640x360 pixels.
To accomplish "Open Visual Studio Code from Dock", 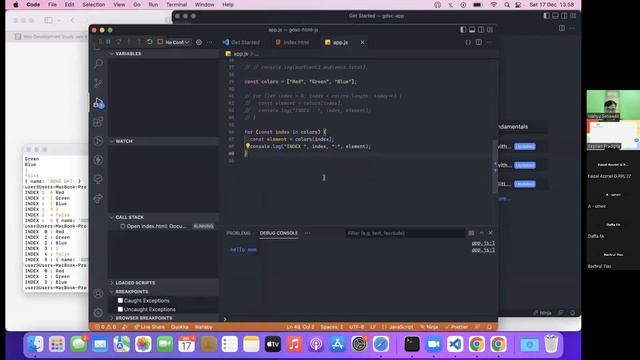I will 455,344.
